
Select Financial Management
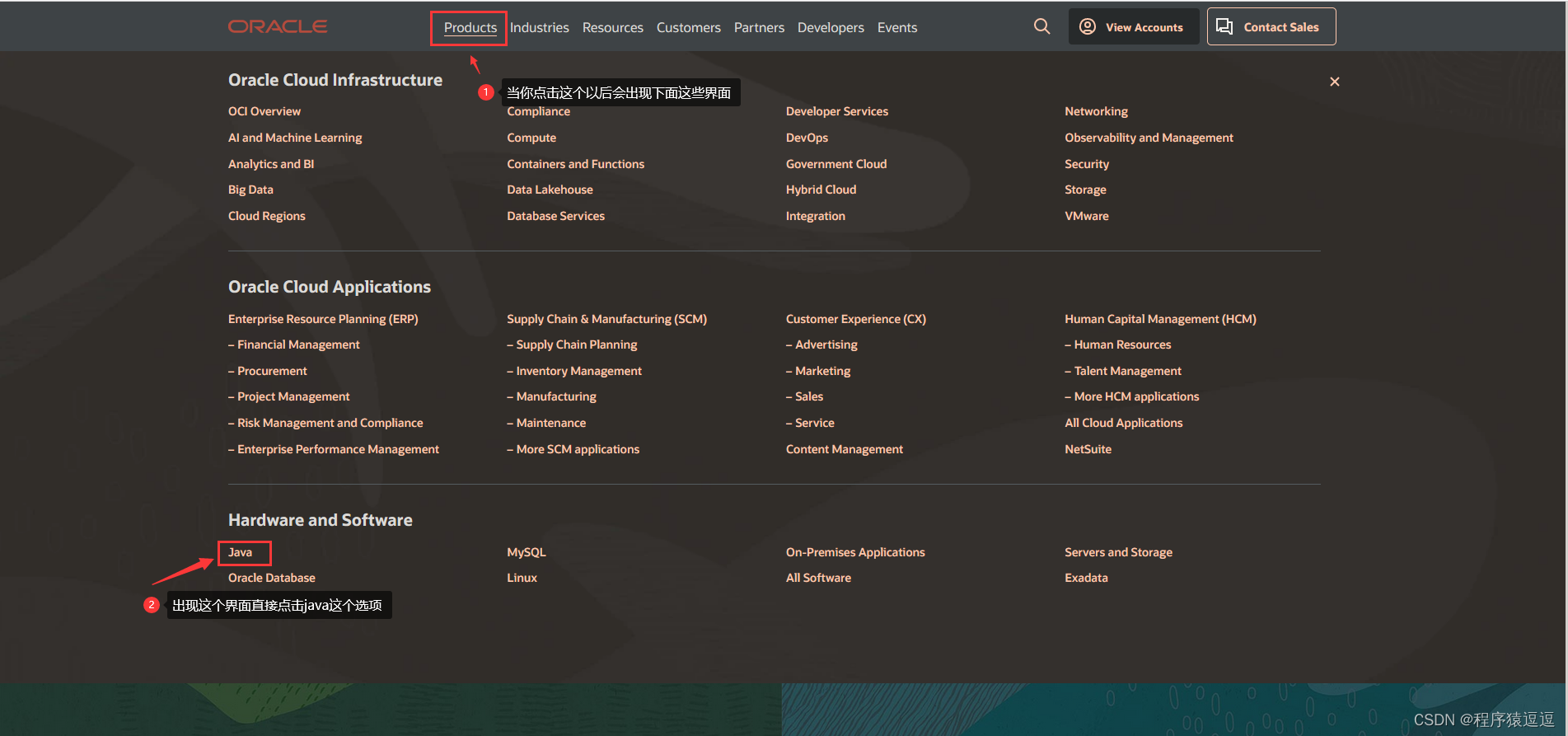point(294,345)
